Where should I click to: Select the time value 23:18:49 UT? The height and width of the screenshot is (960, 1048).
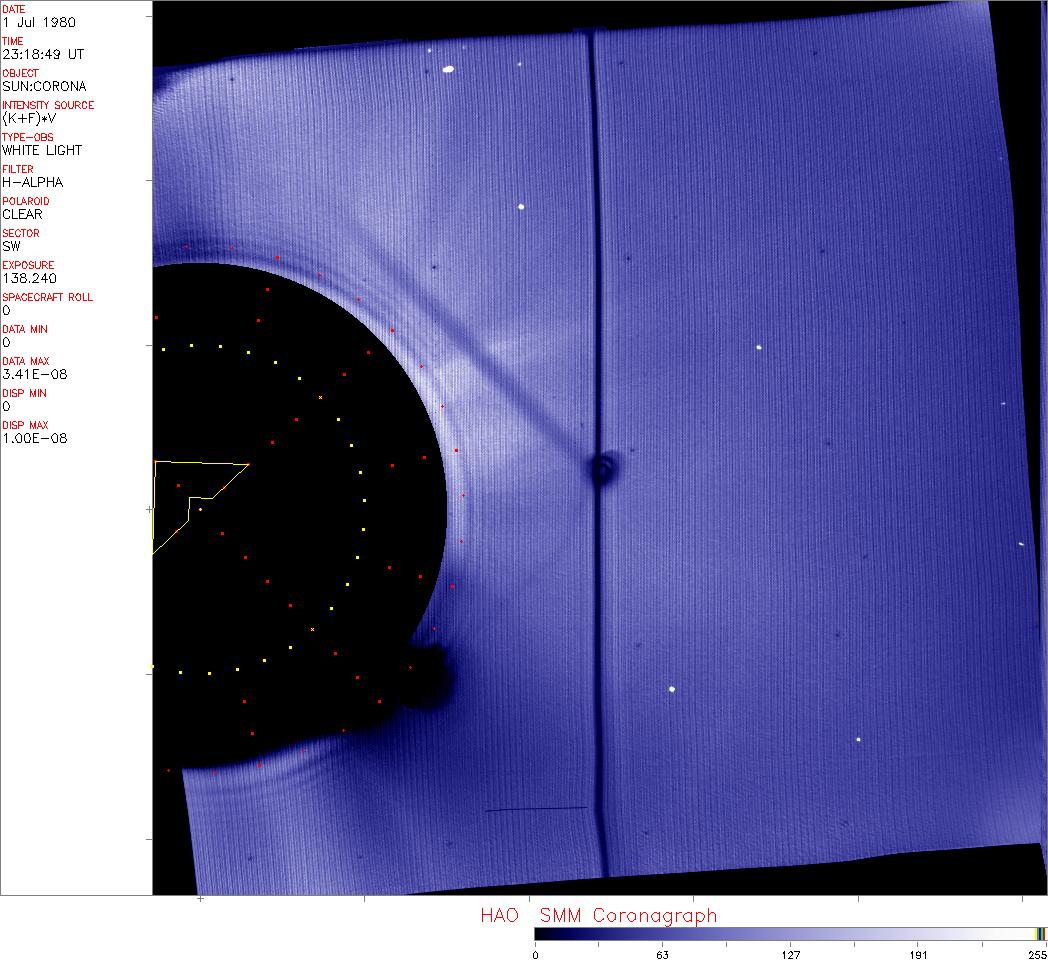(x=40, y=54)
